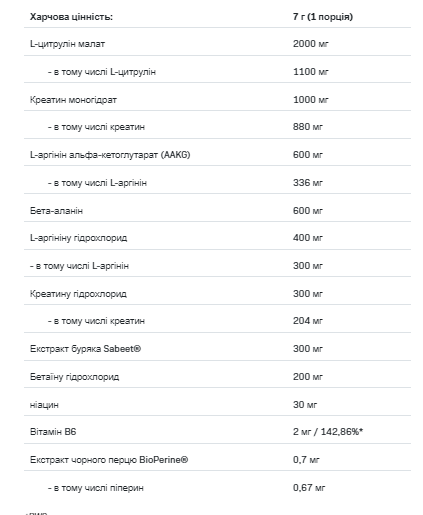Select the '2000 мг' citrulline malate value
The height and width of the screenshot is (515, 423).
click(311, 44)
